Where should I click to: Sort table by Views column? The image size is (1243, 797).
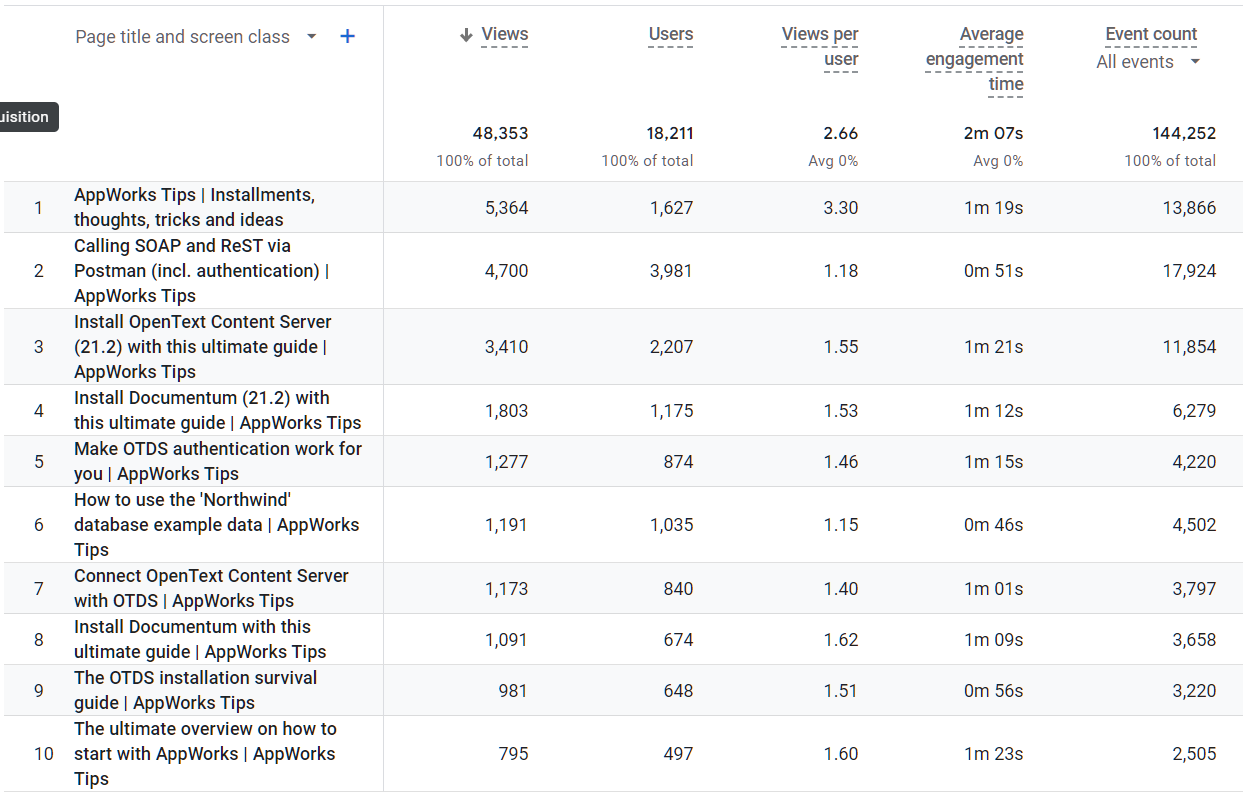(x=504, y=35)
